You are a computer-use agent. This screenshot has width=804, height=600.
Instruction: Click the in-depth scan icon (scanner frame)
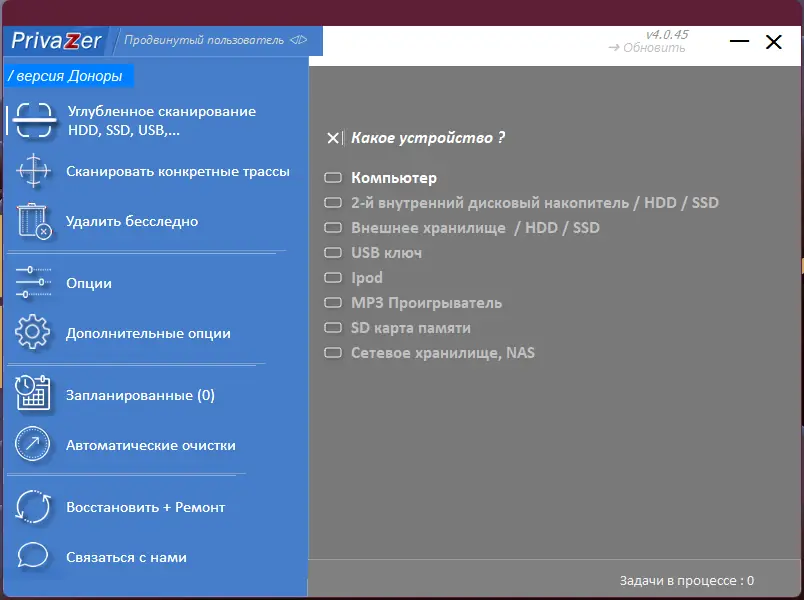coord(34,121)
